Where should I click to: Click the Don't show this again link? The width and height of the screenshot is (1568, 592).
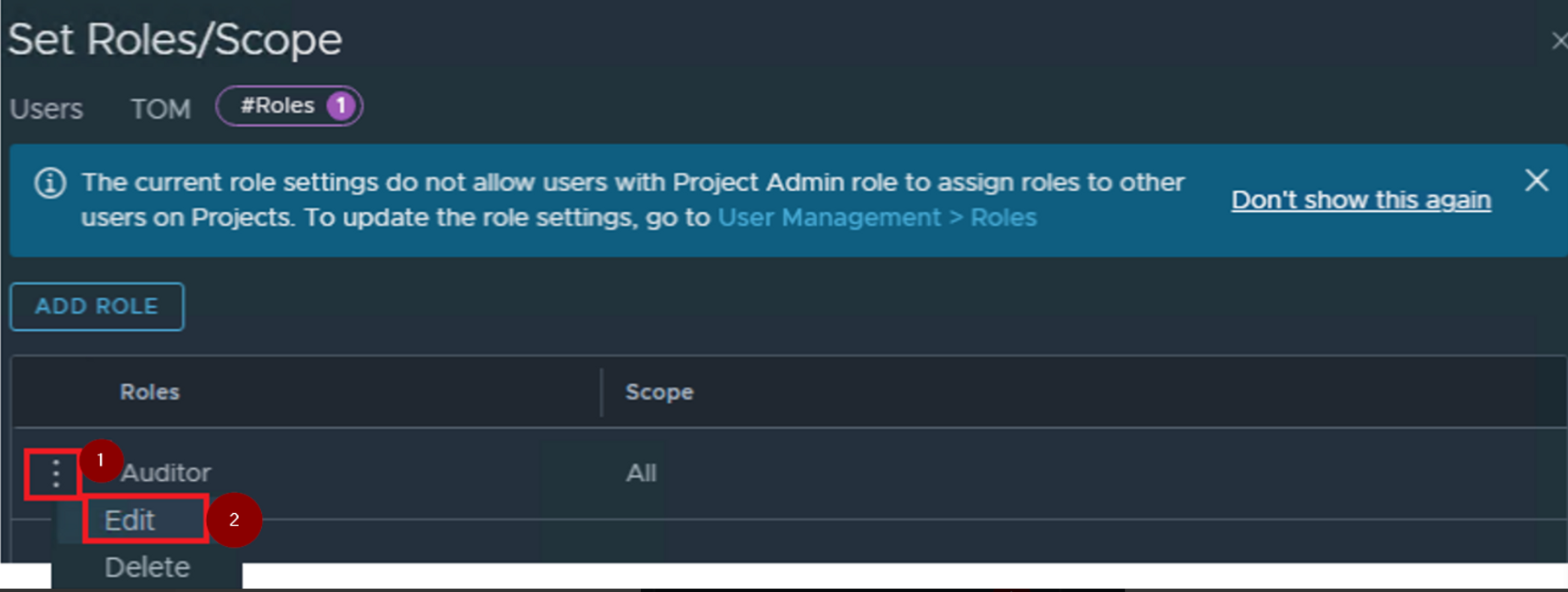[1360, 200]
